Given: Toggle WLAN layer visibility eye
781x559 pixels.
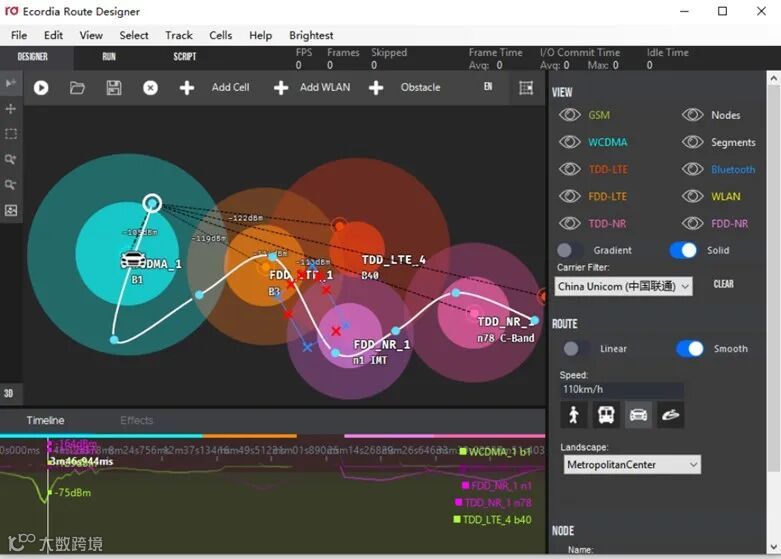Looking at the screenshot, I should [692, 196].
